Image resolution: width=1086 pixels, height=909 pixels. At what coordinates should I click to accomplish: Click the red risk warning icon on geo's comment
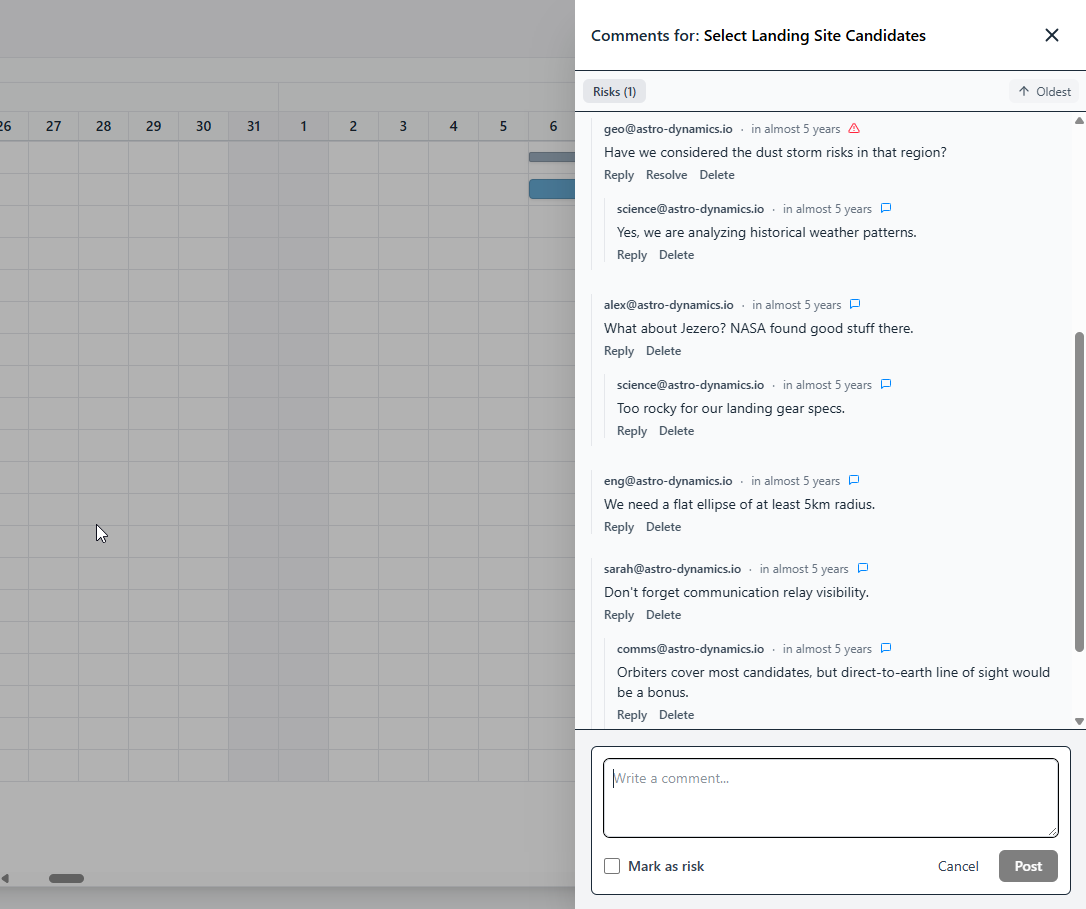854,128
